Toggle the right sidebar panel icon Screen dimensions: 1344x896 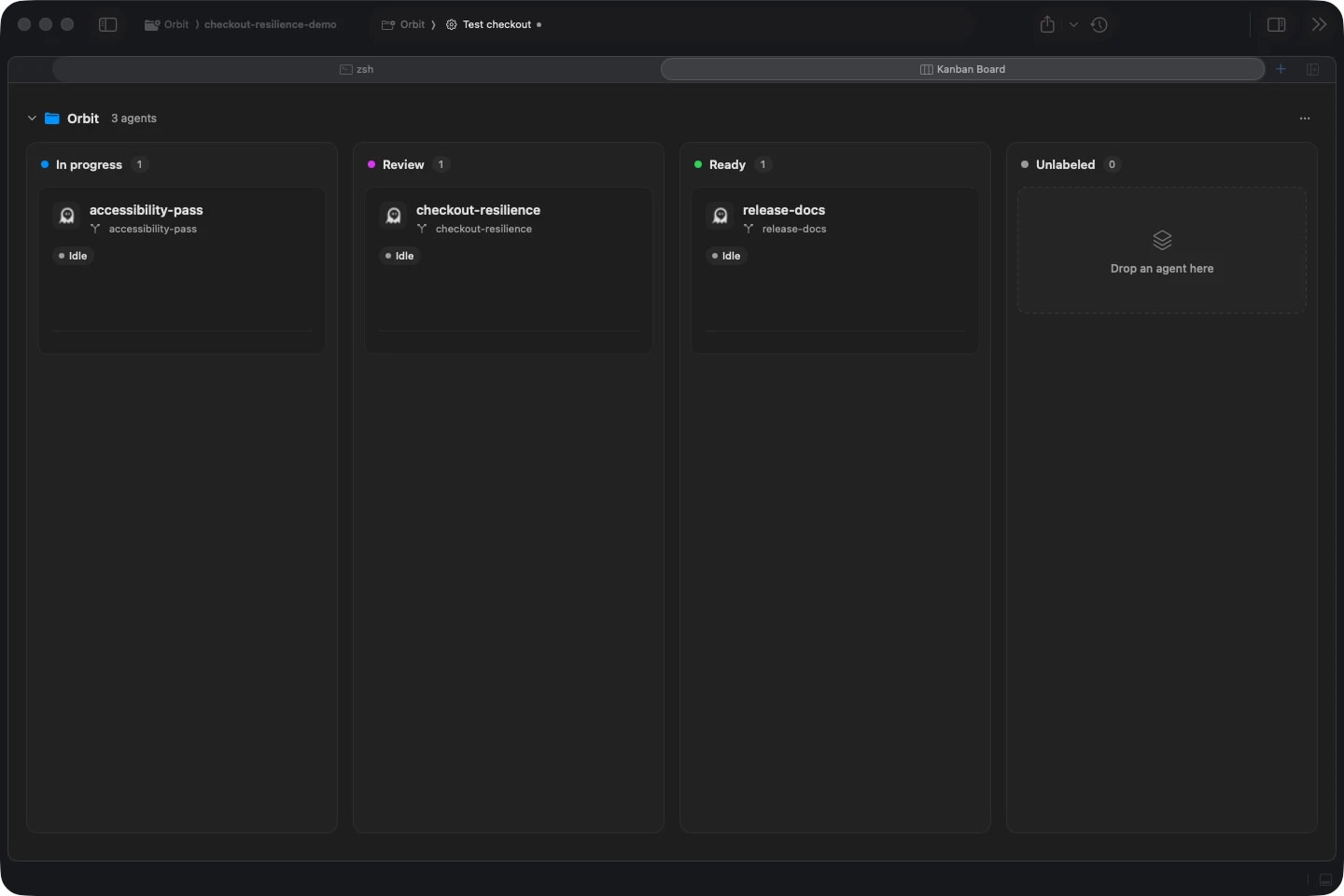1277,24
